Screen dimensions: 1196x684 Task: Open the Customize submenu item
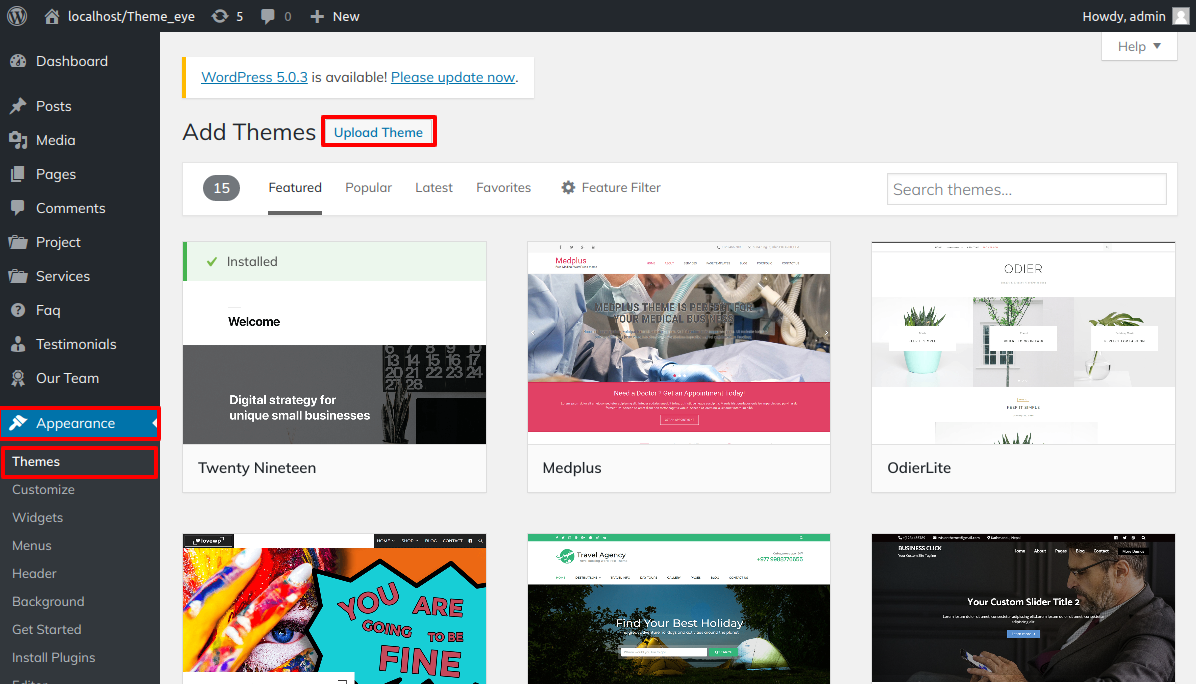[43, 490]
